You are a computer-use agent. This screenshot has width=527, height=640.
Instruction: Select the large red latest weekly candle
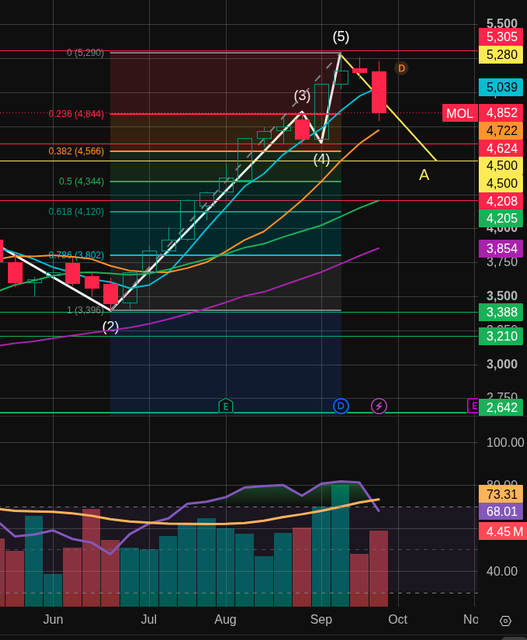tap(379, 92)
